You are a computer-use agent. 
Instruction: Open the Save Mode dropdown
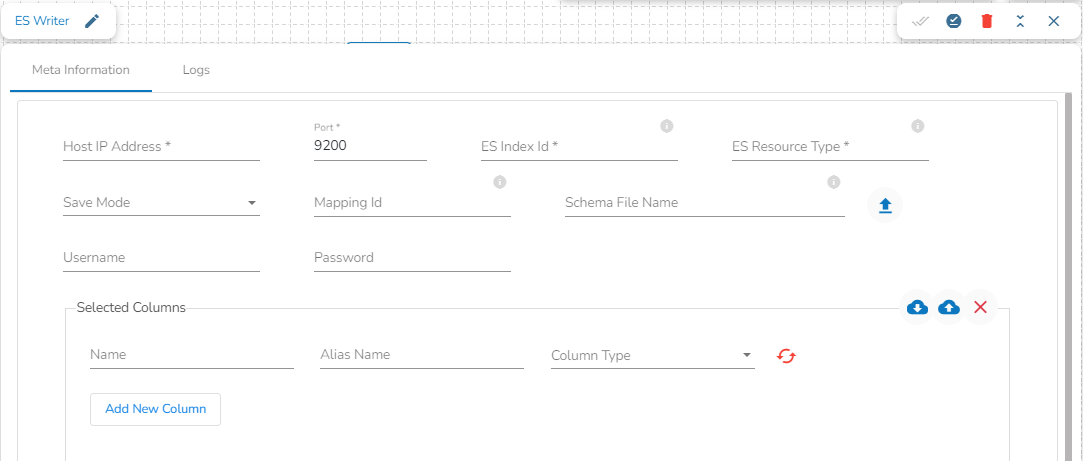coord(161,203)
